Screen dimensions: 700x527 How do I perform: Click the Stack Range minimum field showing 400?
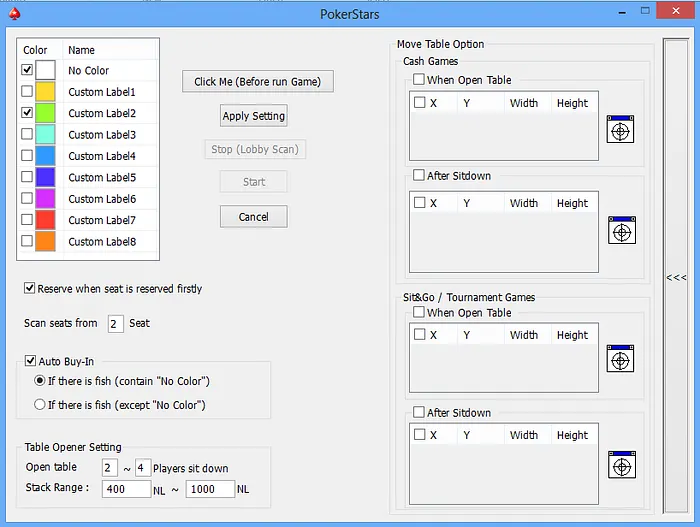[x=127, y=489]
